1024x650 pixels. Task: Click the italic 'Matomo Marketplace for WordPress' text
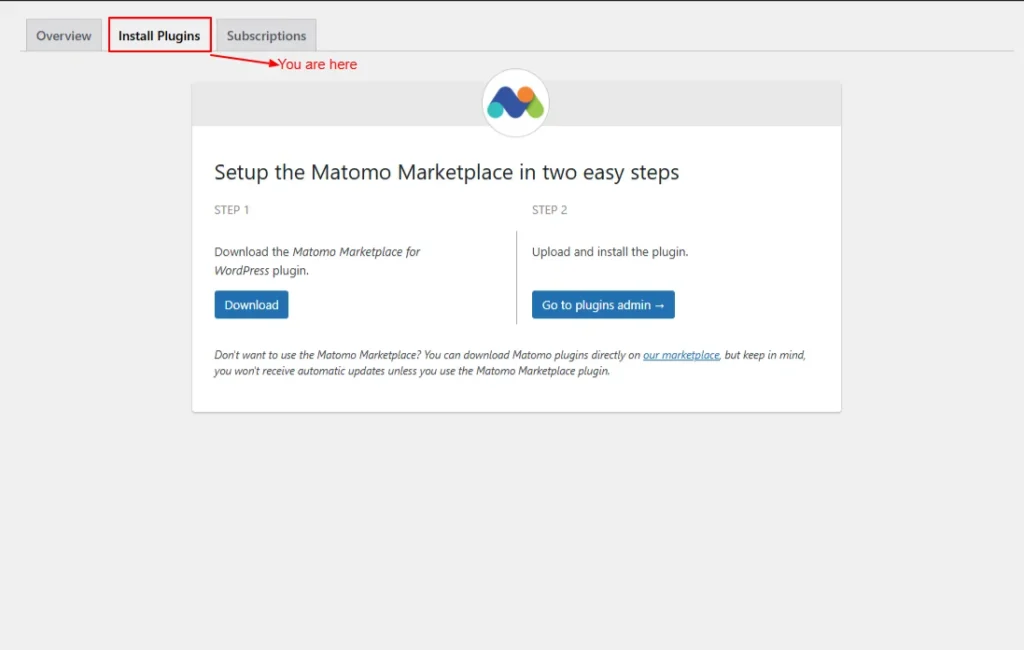(x=356, y=252)
